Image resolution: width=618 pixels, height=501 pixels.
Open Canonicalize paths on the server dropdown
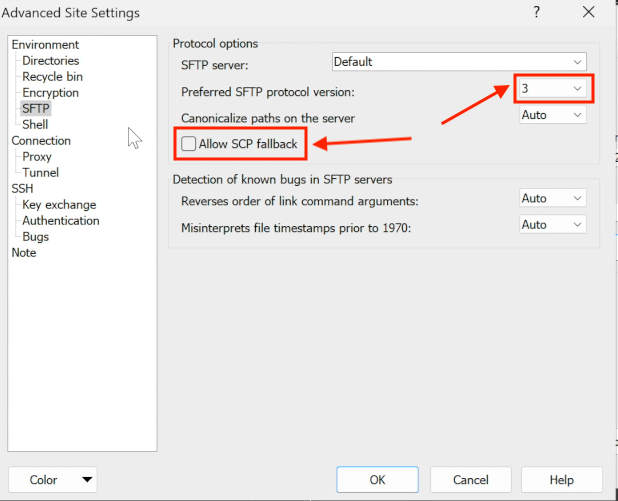point(553,115)
